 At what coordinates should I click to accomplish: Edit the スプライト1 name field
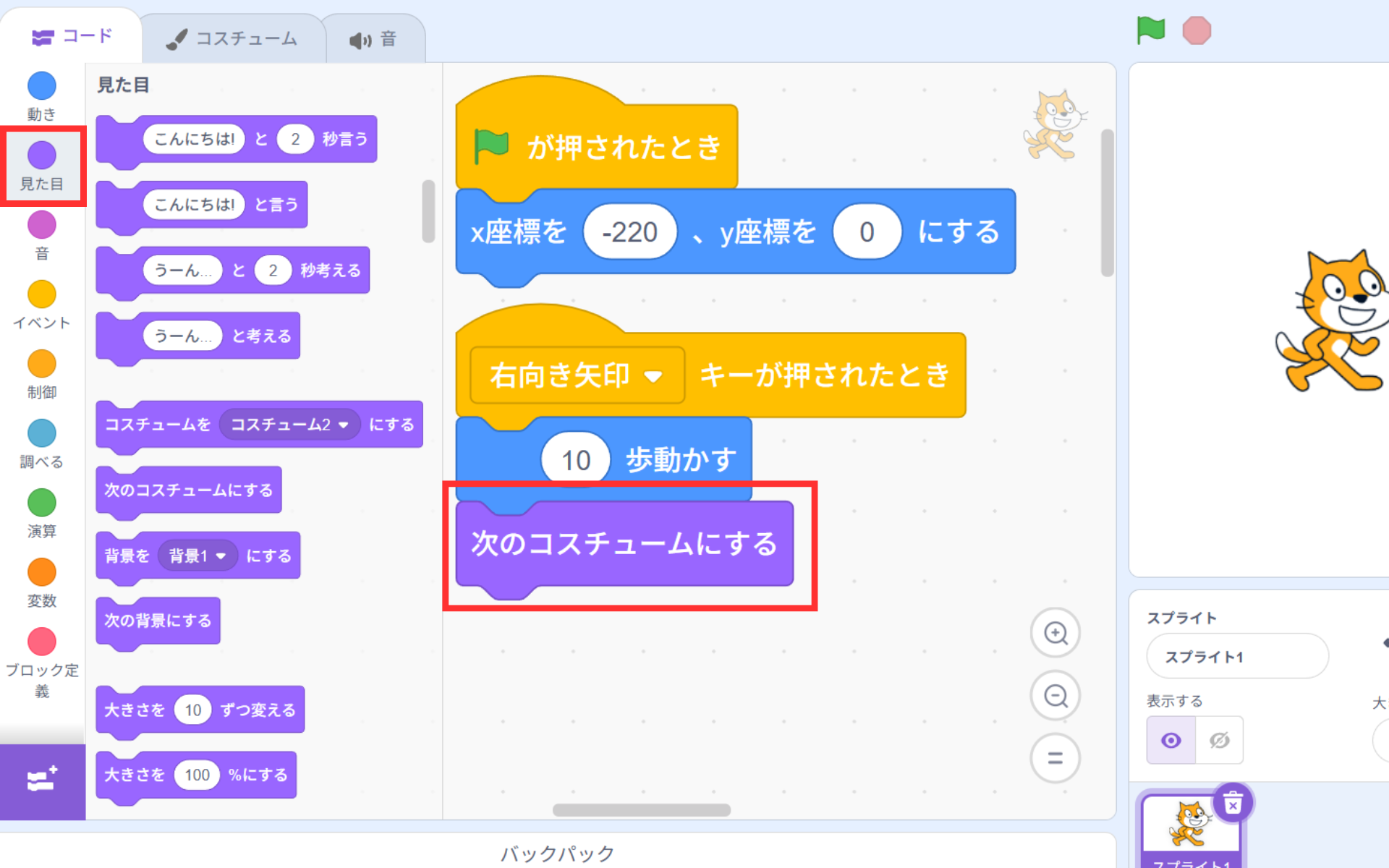[1236, 657]
